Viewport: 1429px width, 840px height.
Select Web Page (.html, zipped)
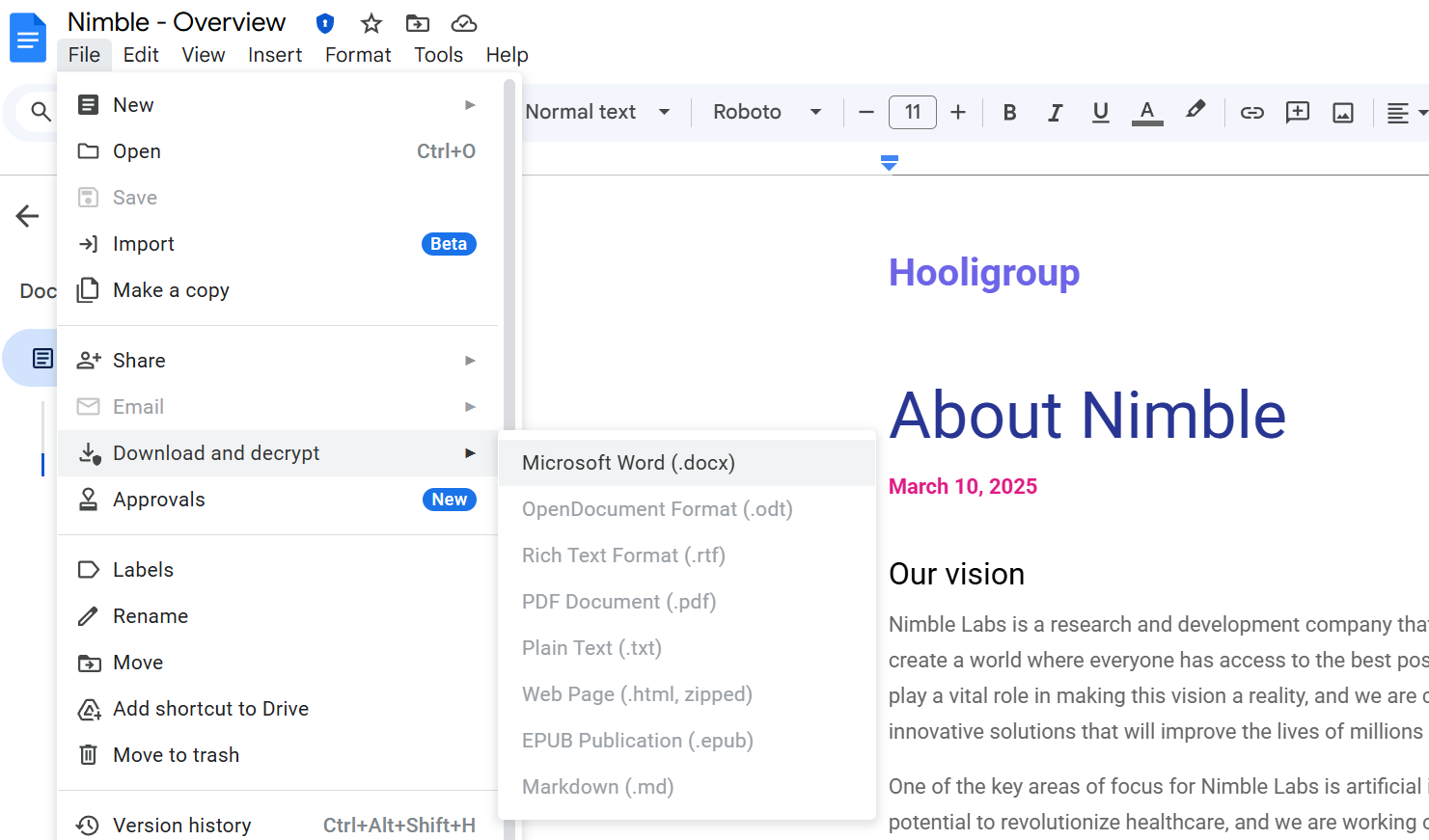687,694
